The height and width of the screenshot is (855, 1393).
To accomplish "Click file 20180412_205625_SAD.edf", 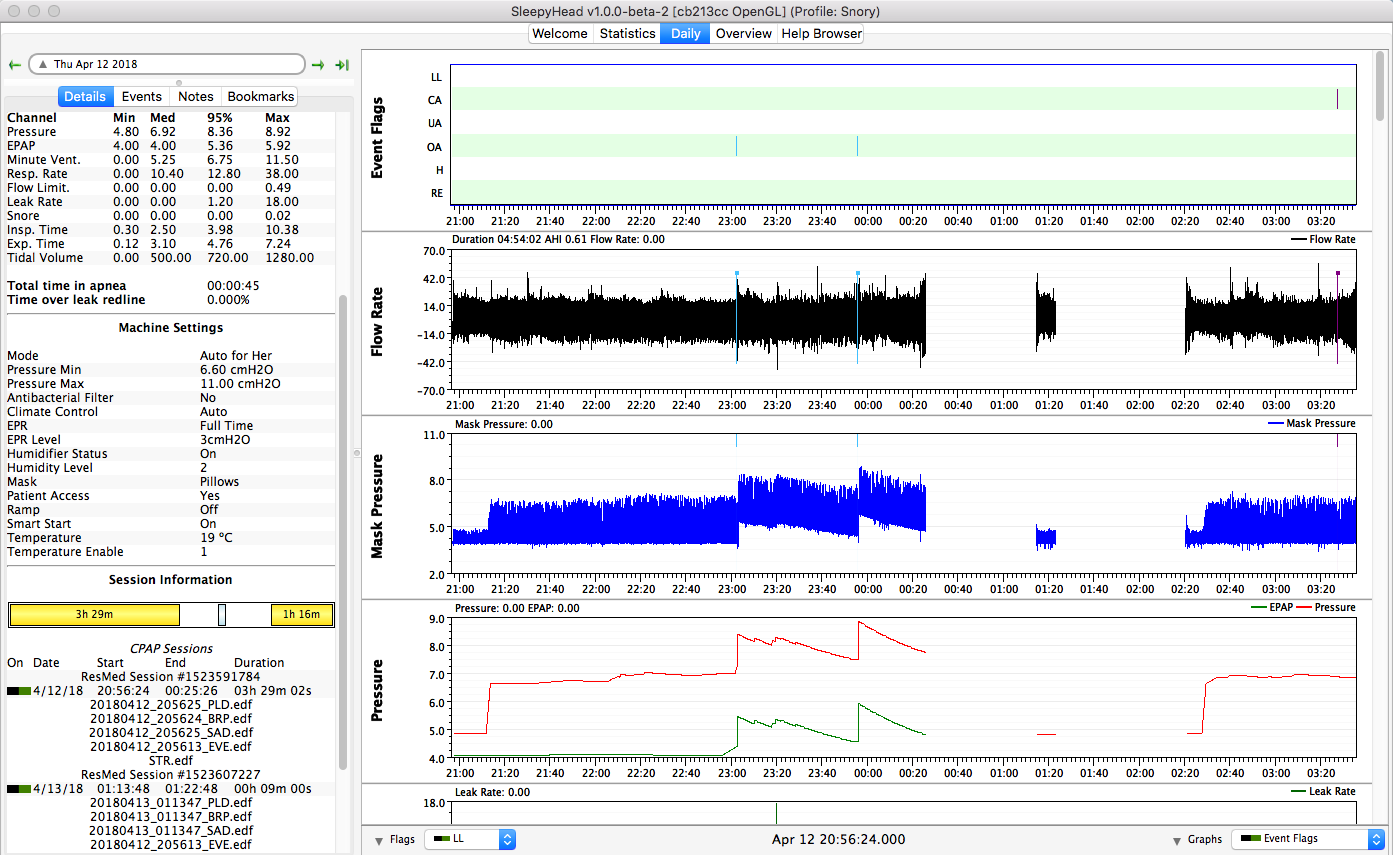I will (x=170, y=733).
